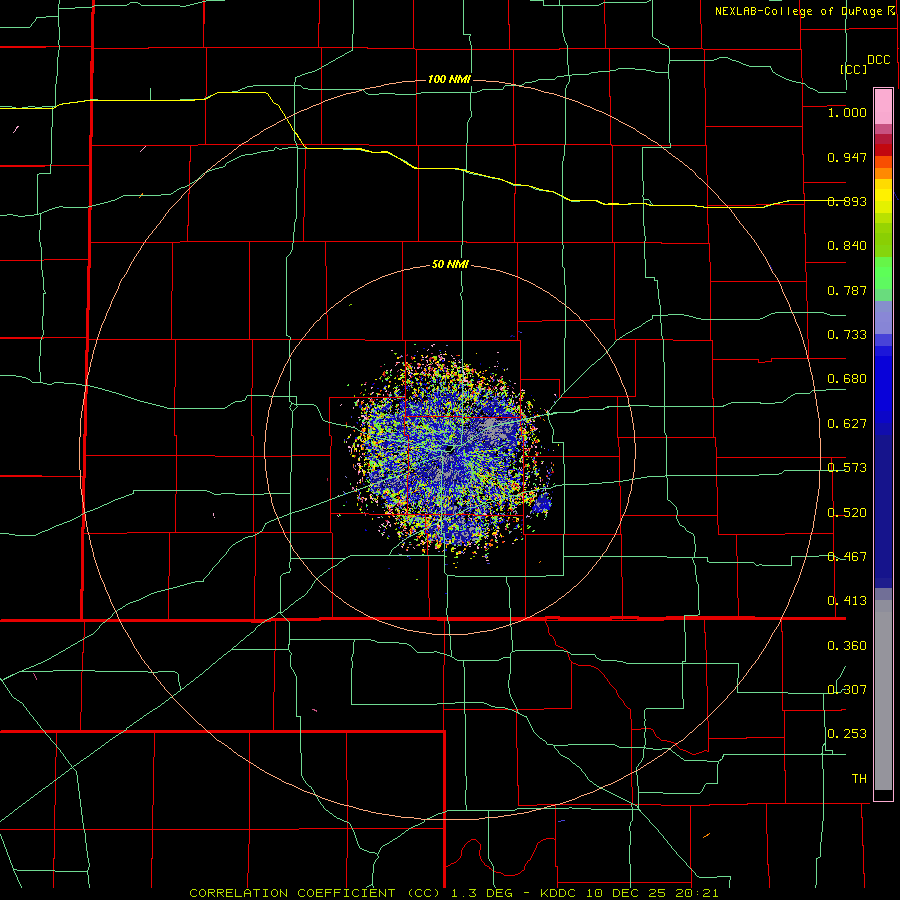
Task: Click the 0.573 legend value
Action: pos(847,468)
